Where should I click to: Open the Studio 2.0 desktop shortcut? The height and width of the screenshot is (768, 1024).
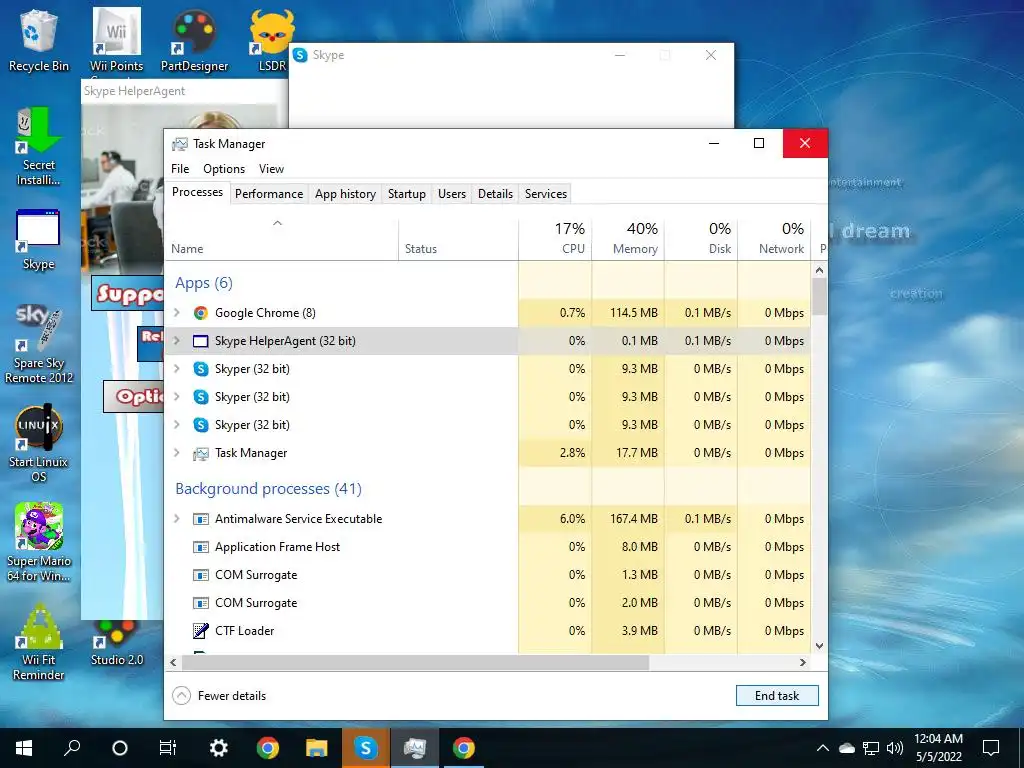coord(116,644)
